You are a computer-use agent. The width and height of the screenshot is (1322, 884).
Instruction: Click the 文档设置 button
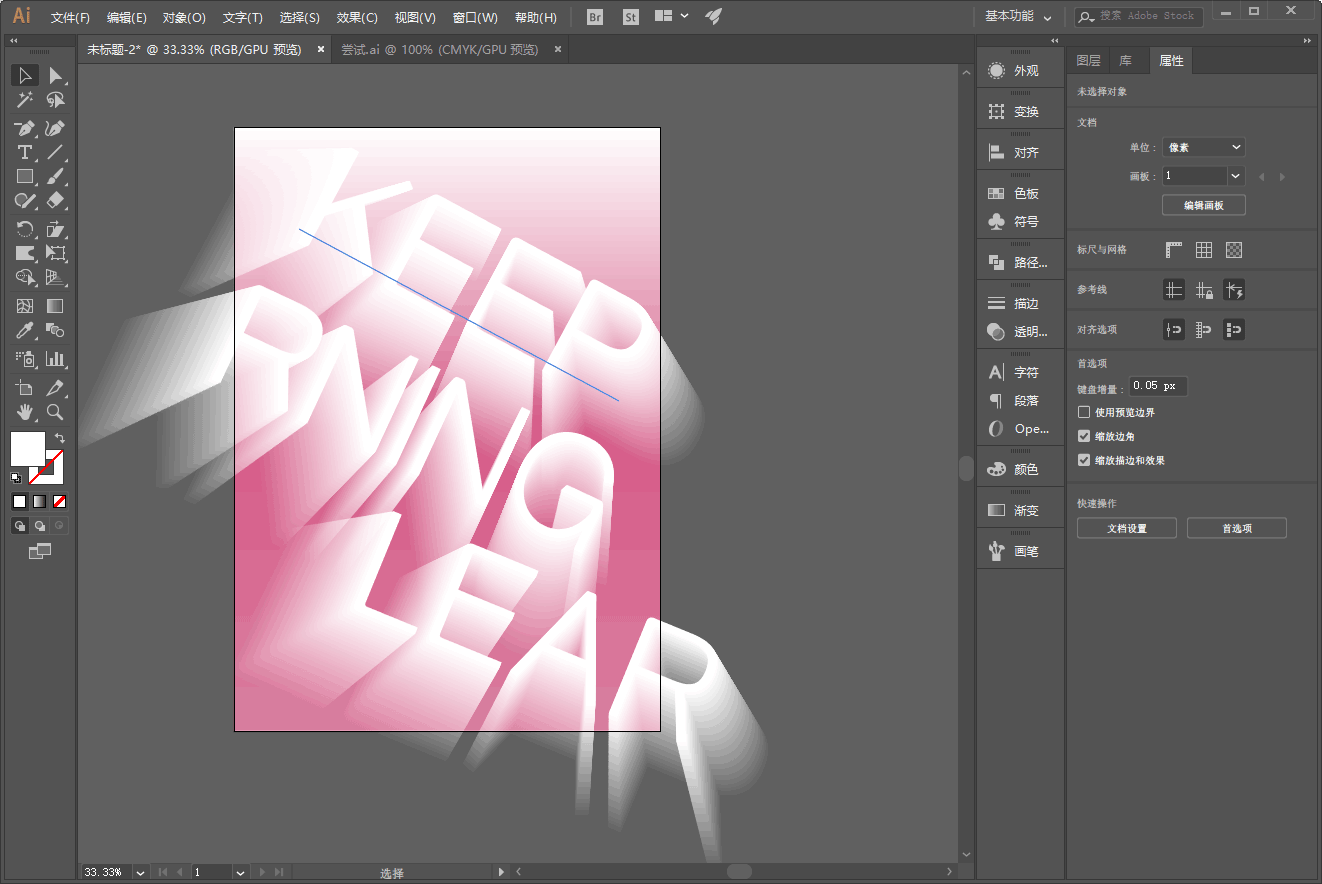(1127, 528)
